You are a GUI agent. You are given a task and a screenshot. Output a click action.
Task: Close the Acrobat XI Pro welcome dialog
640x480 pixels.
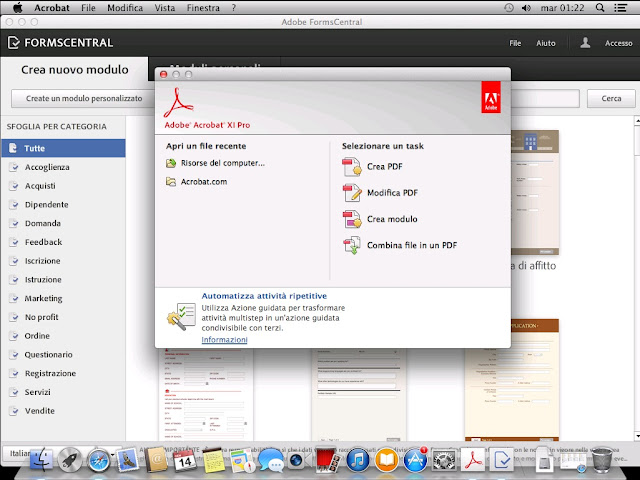(x=164, y=74)
